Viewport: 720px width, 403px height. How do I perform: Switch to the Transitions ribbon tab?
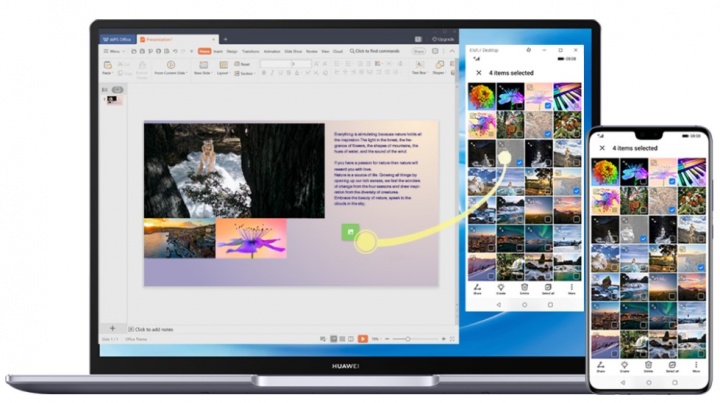click(251, 51)
